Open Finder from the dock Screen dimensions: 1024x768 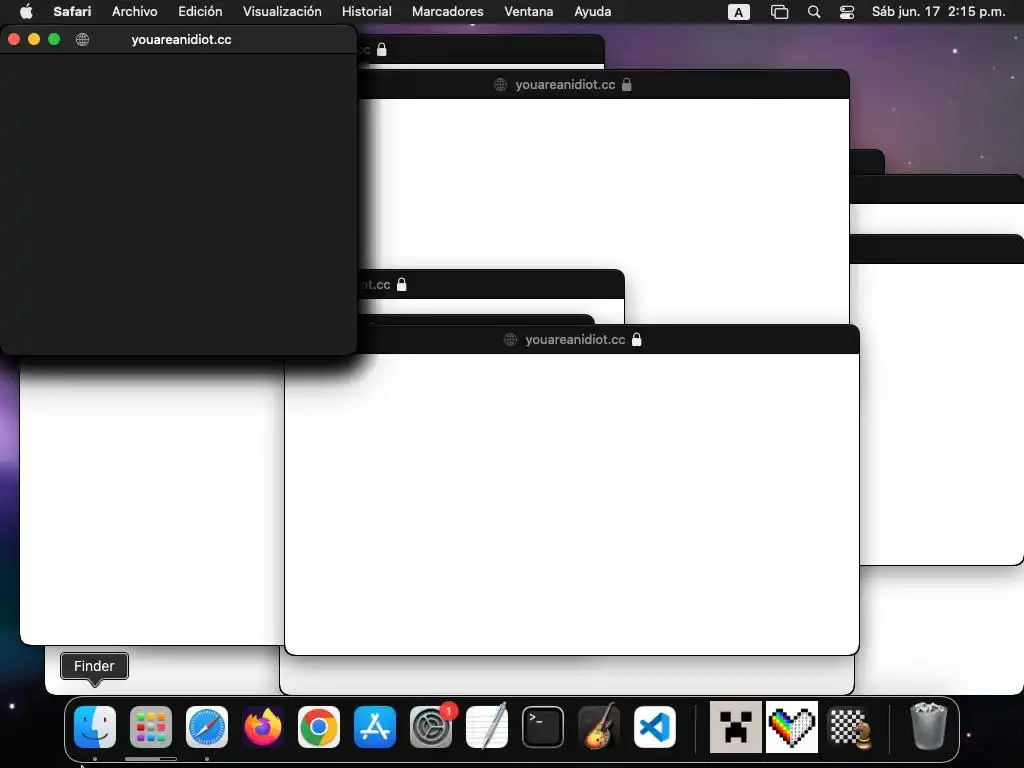95,727
